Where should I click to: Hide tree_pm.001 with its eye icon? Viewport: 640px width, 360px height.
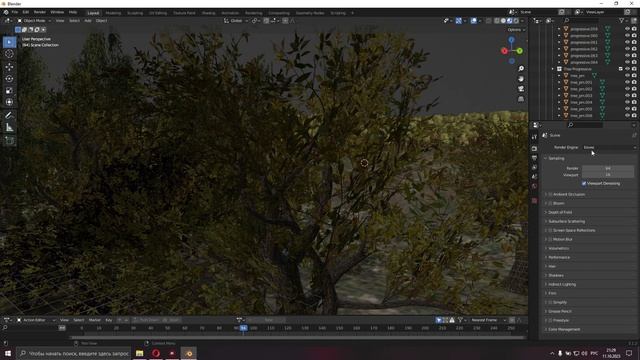point(627,82)
